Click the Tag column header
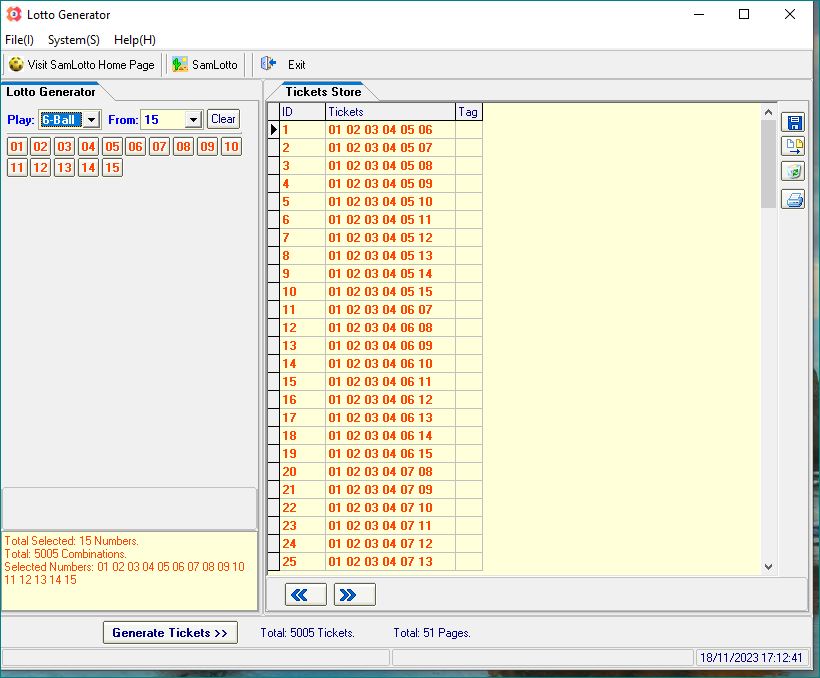 (469, 111)
